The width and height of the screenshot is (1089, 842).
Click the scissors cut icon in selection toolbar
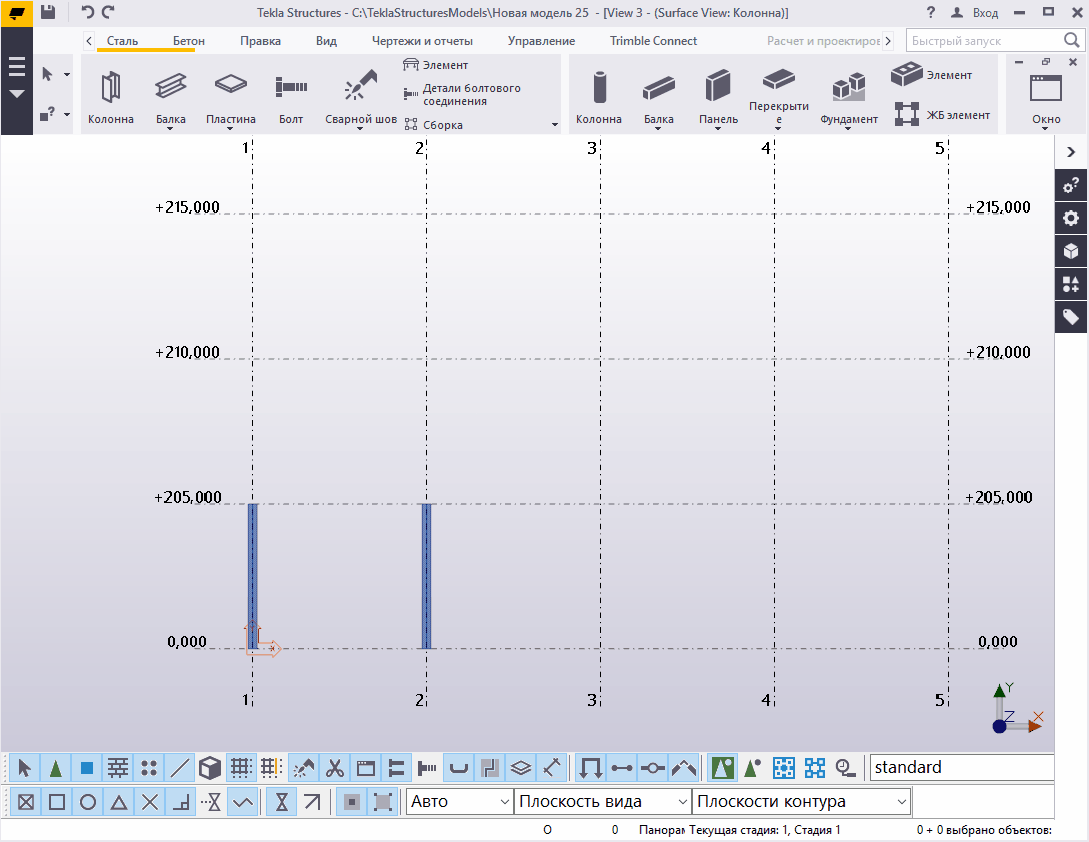click(335, 768)
